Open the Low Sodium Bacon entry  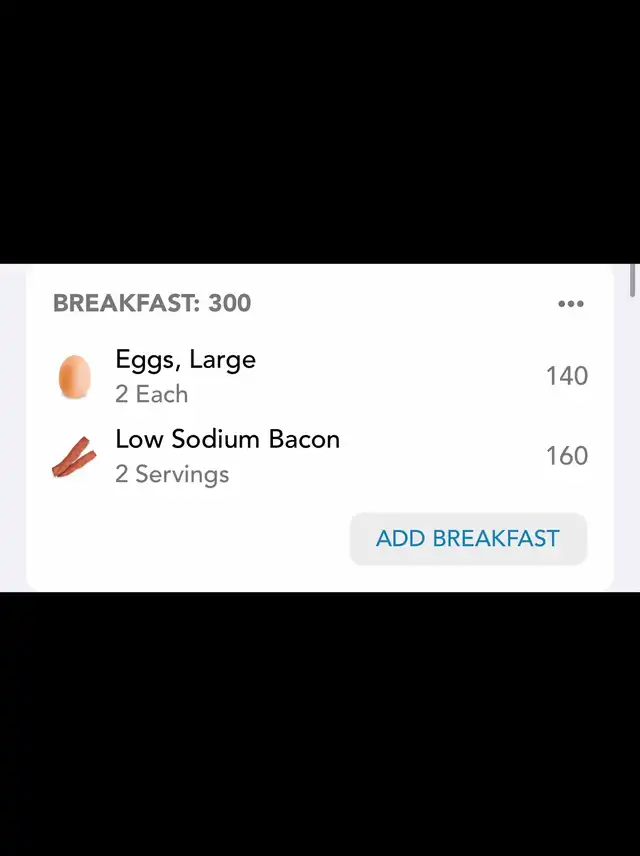tap(227, 440)
